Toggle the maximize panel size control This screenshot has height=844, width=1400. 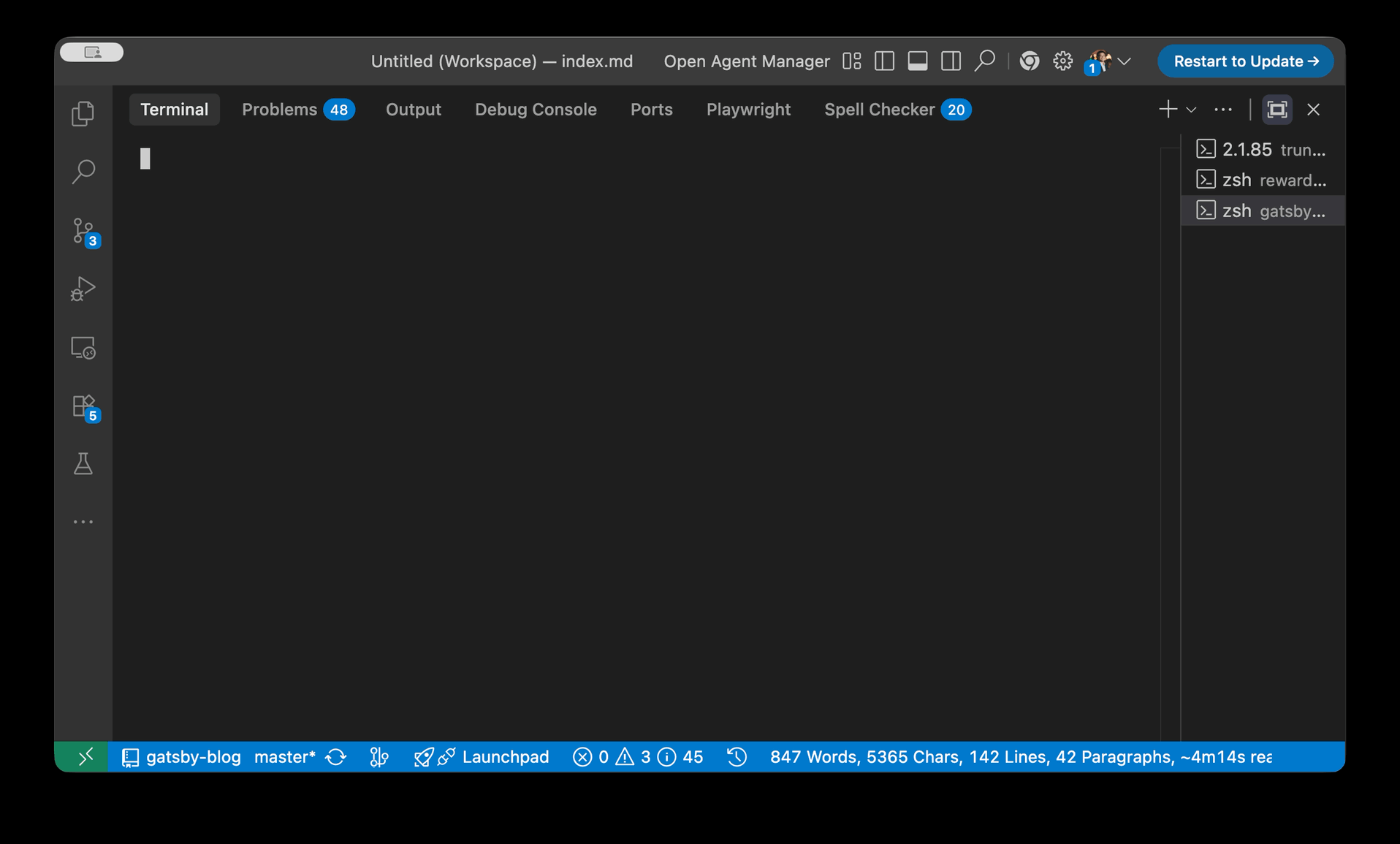click(x=1277, y=110)
